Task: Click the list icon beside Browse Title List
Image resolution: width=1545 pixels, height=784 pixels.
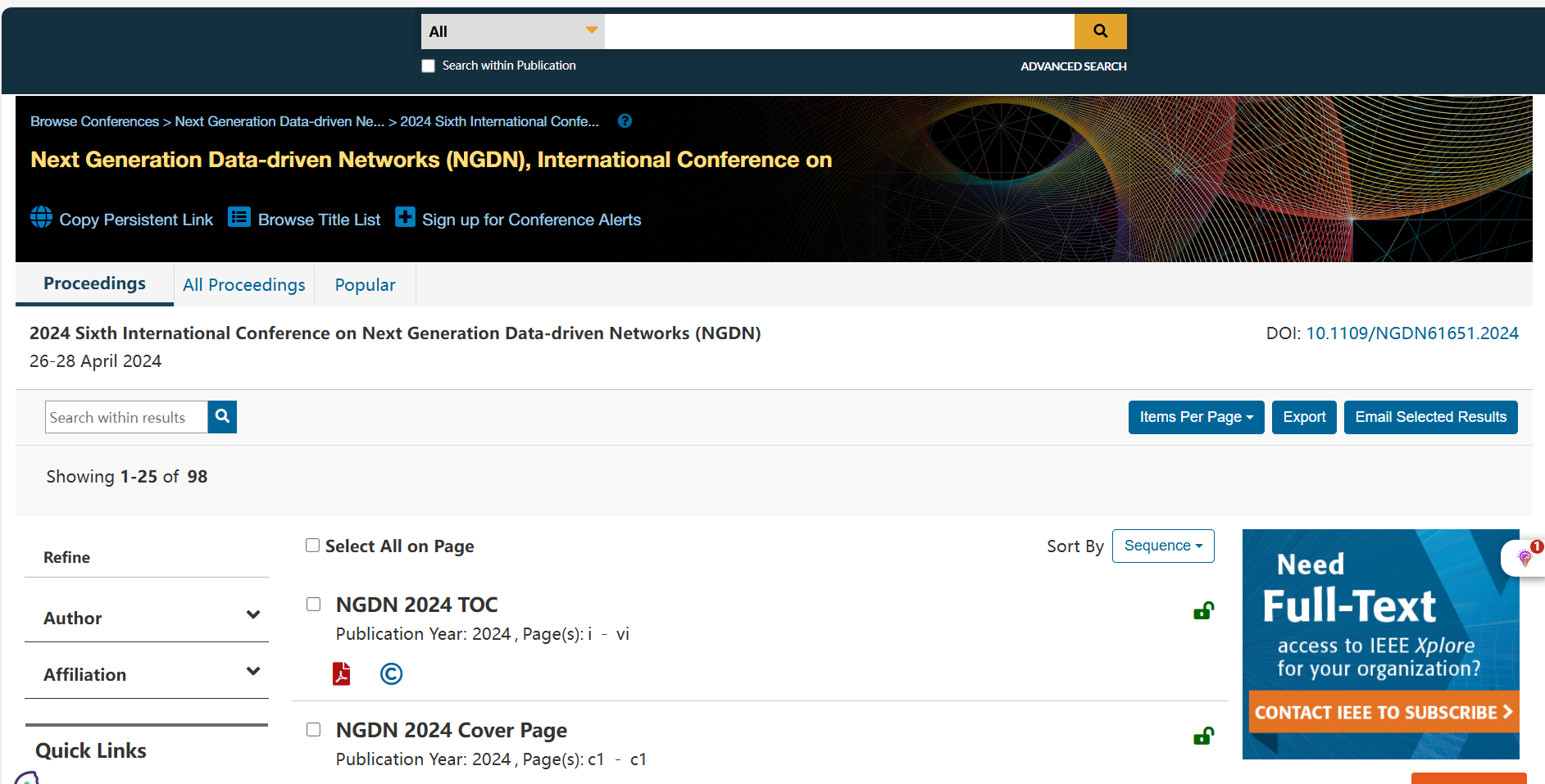Action: [x=239, y=217]
